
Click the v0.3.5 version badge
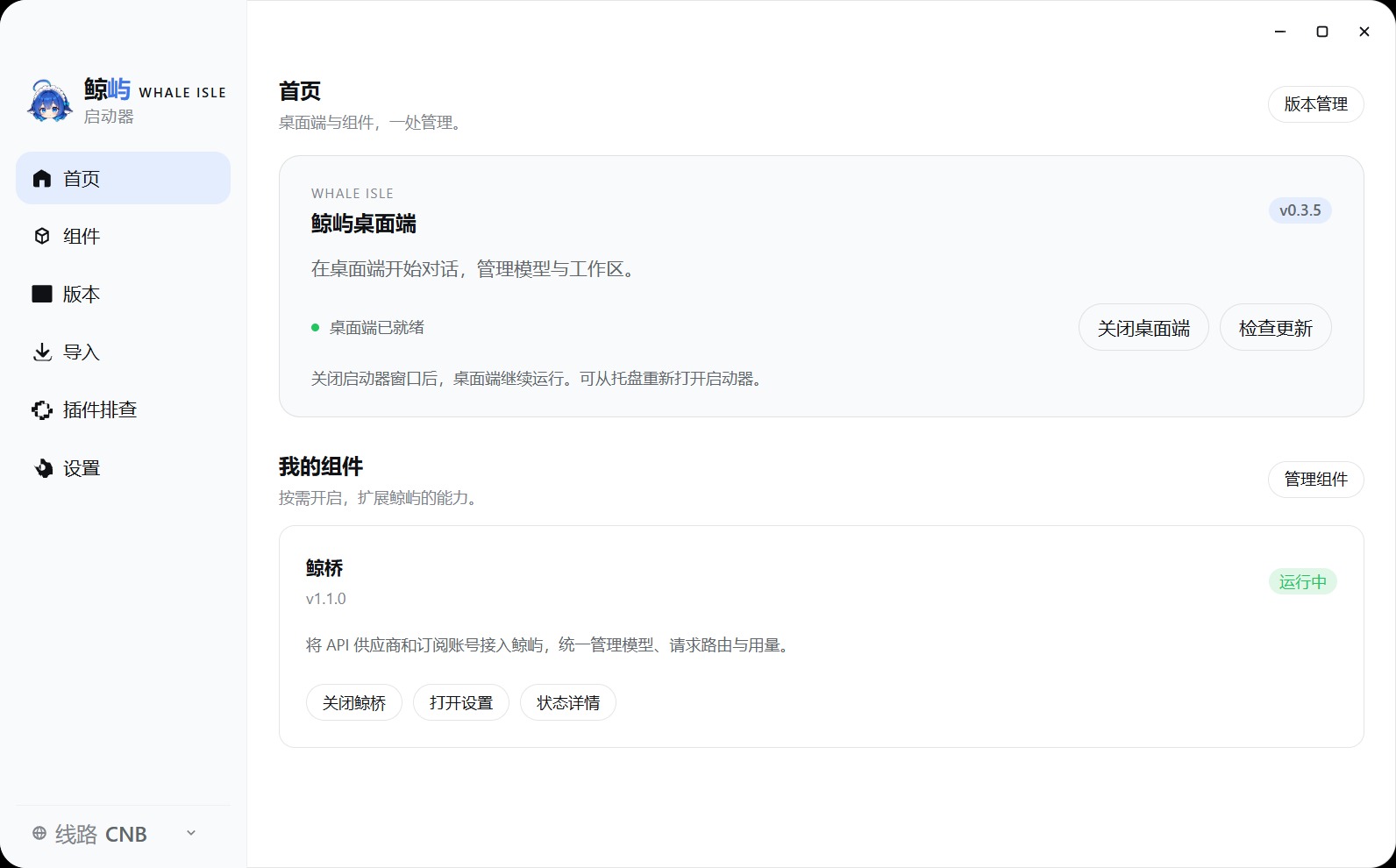click(1300, 210)
